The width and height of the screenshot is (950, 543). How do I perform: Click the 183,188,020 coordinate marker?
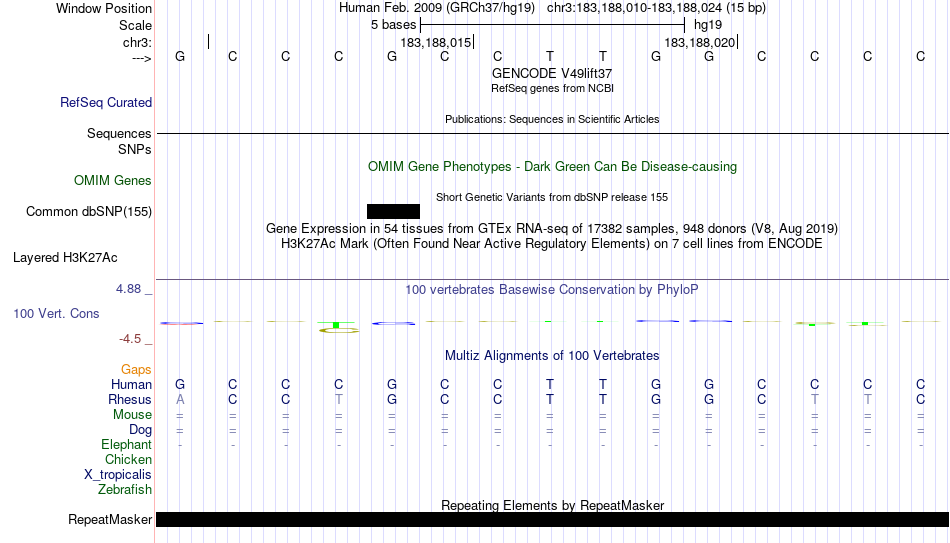click(x=700, y=42)
